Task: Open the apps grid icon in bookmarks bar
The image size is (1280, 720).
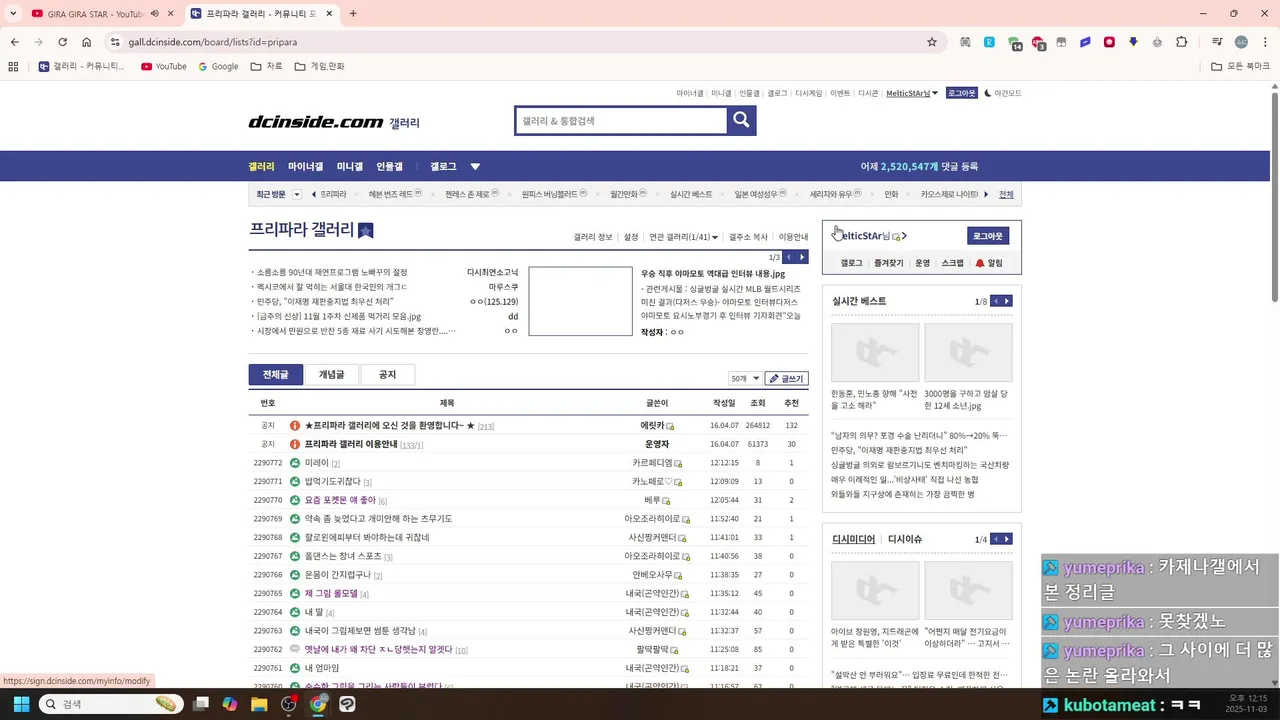Action: 13,66
